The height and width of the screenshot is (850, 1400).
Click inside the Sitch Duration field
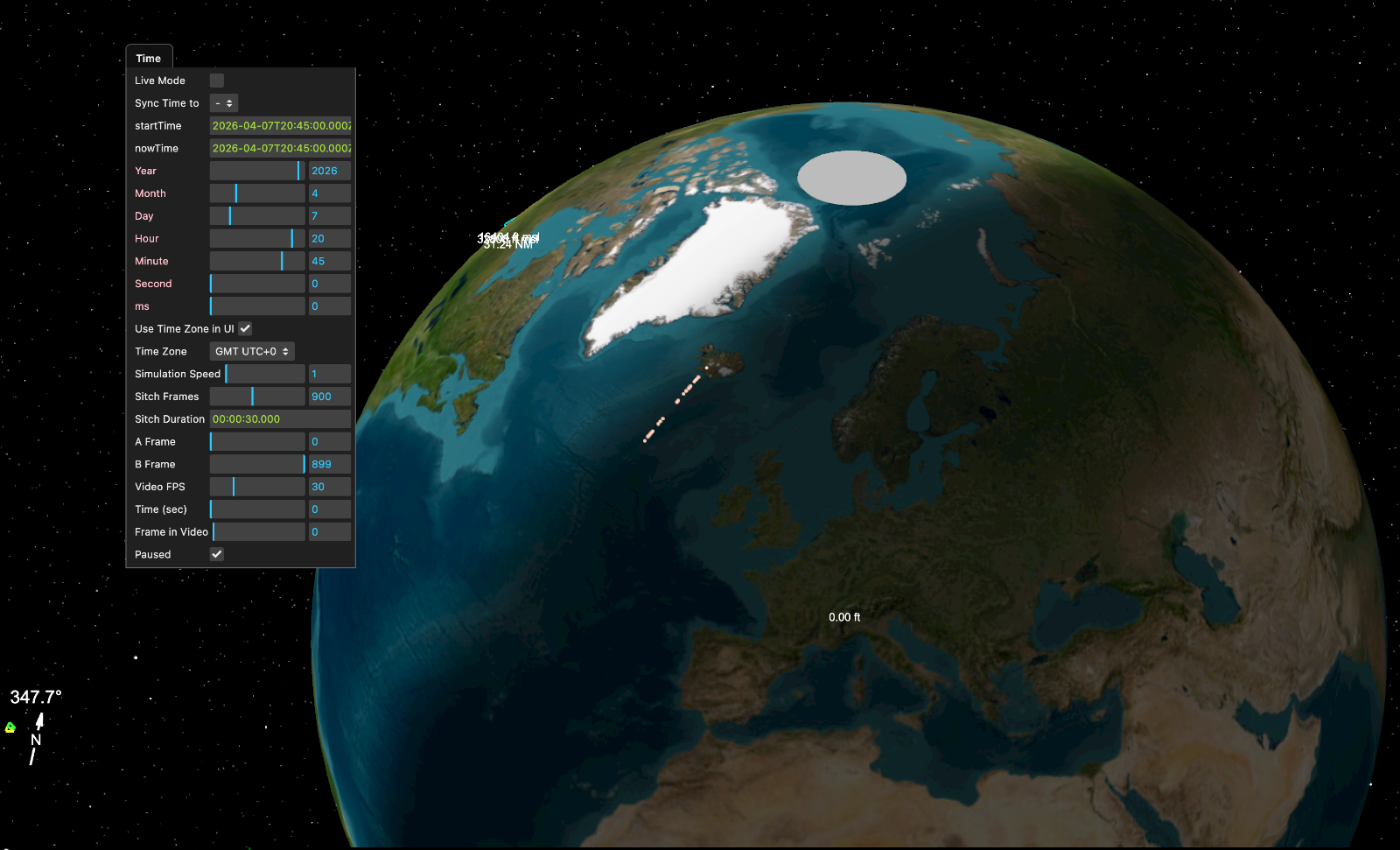[280, 418]
